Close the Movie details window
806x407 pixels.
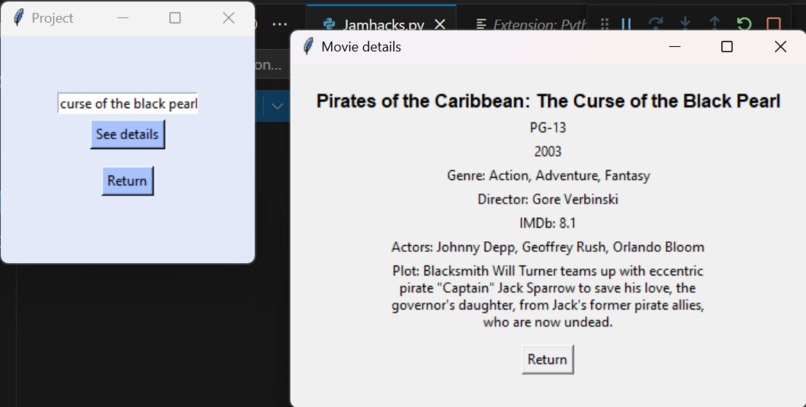[780, 47]
